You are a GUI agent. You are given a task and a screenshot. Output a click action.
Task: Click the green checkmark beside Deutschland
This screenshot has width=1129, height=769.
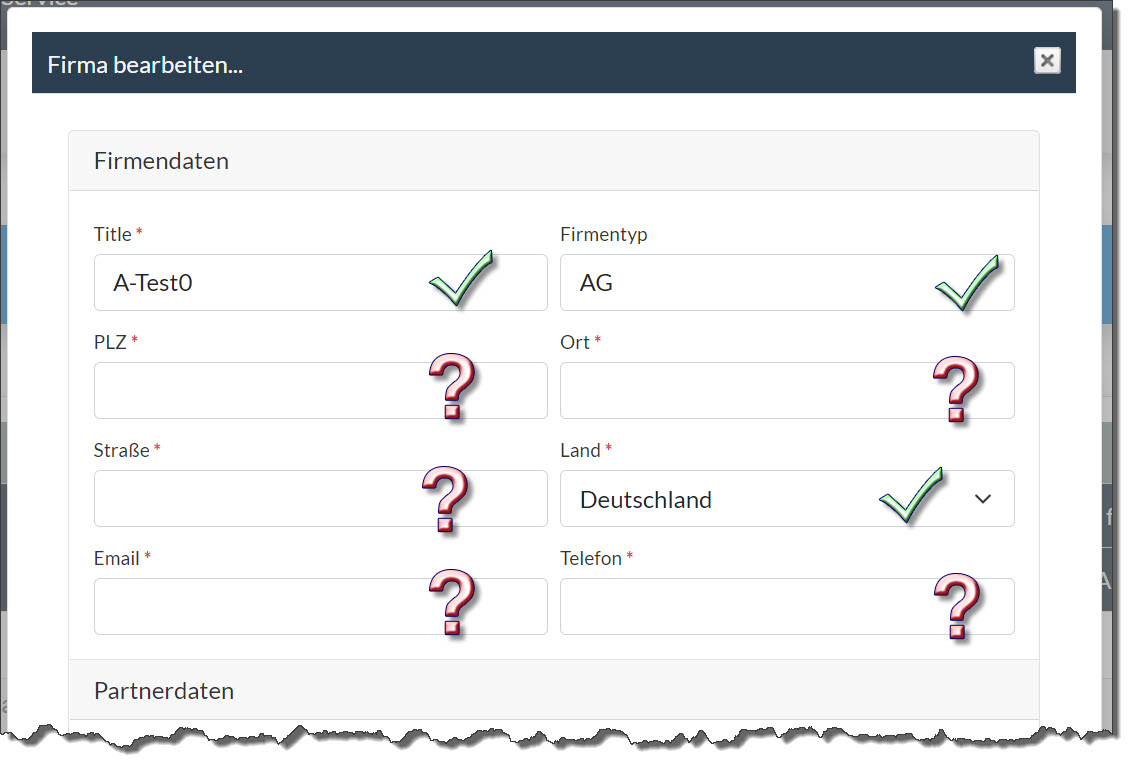910,494
